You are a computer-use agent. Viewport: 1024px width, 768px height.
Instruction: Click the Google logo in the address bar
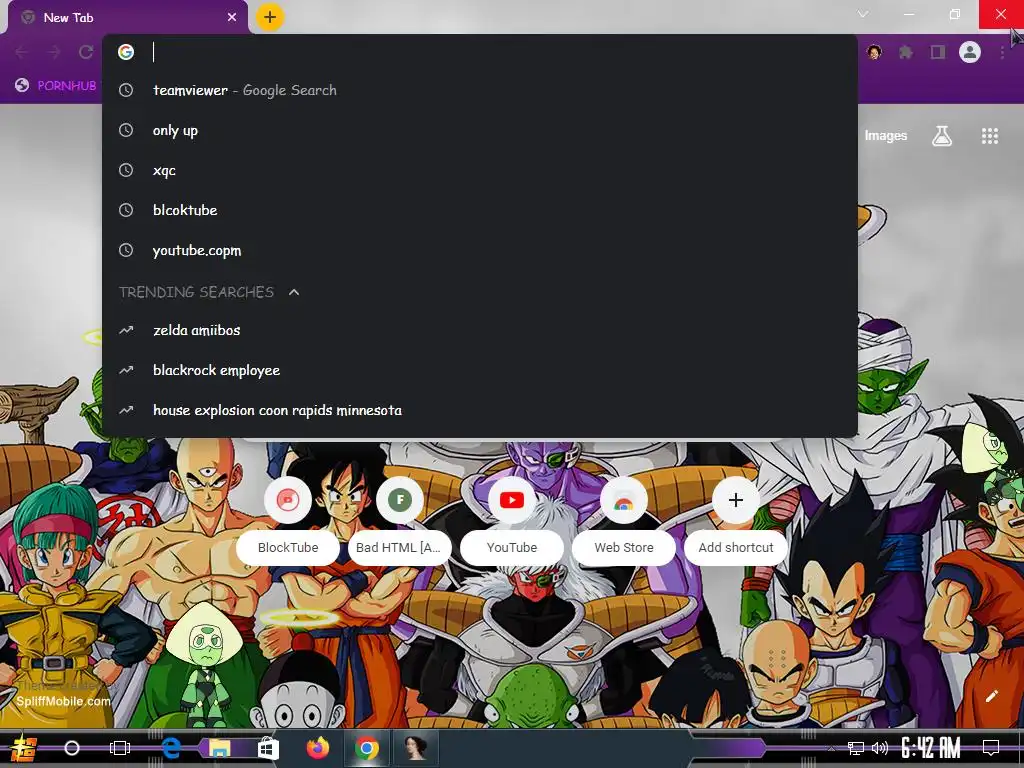click(x=126, y=52)
